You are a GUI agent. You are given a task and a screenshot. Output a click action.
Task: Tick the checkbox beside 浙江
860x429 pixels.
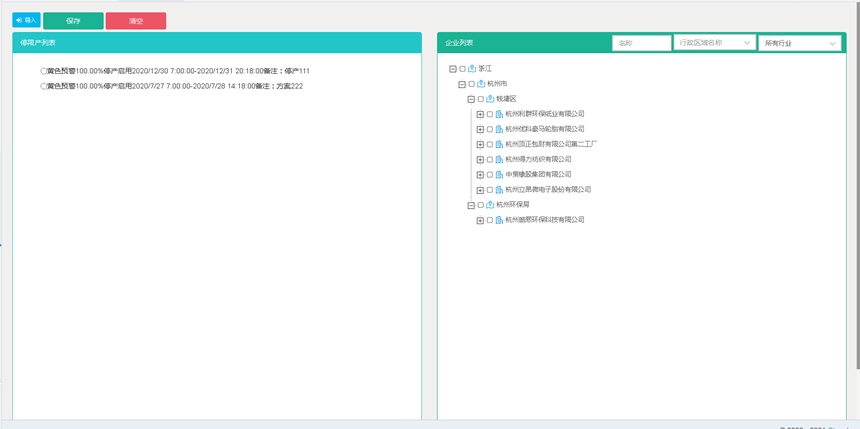tap(463, 69)
